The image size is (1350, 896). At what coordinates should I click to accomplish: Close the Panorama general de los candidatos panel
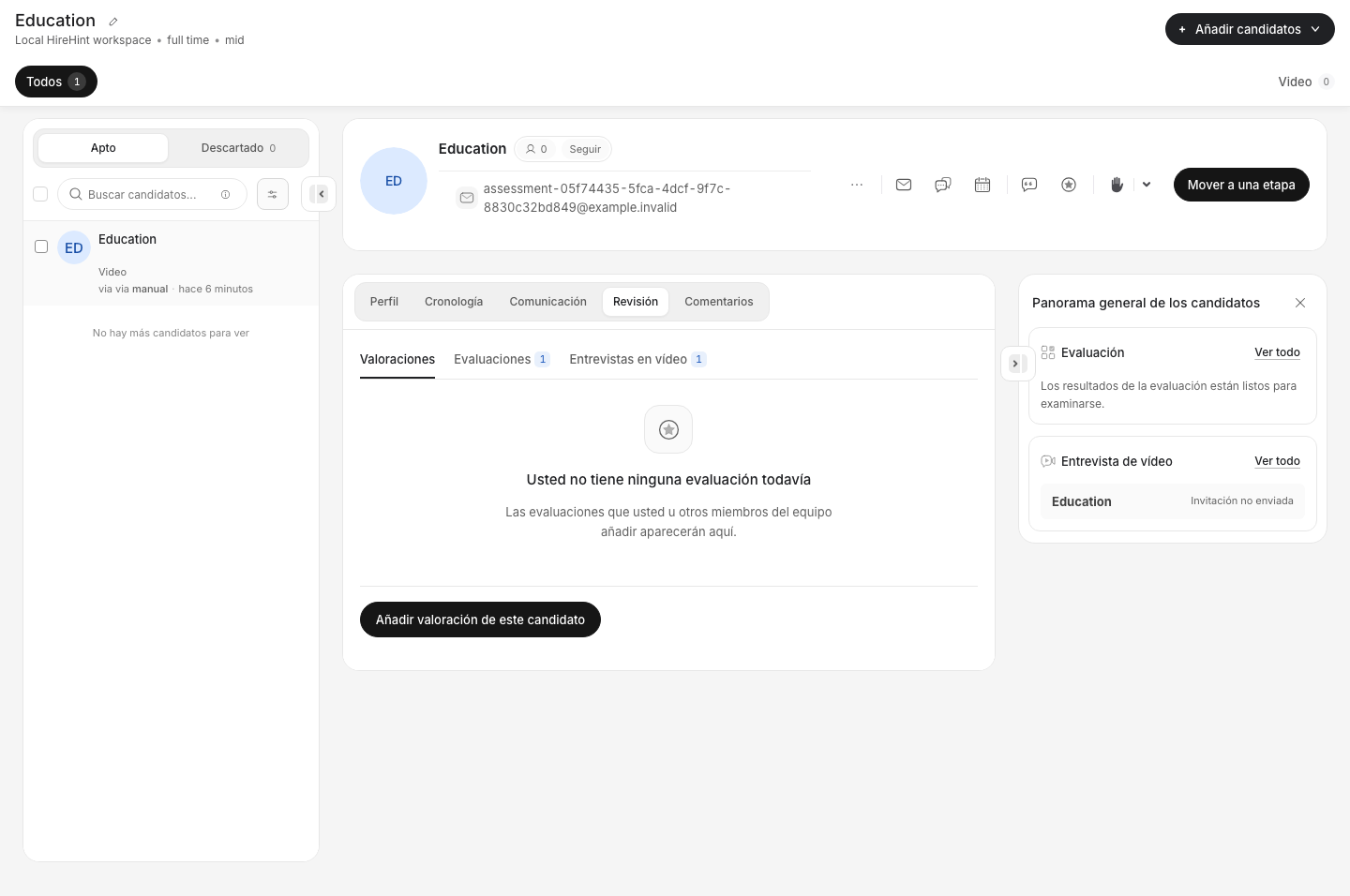point(1300,303)
